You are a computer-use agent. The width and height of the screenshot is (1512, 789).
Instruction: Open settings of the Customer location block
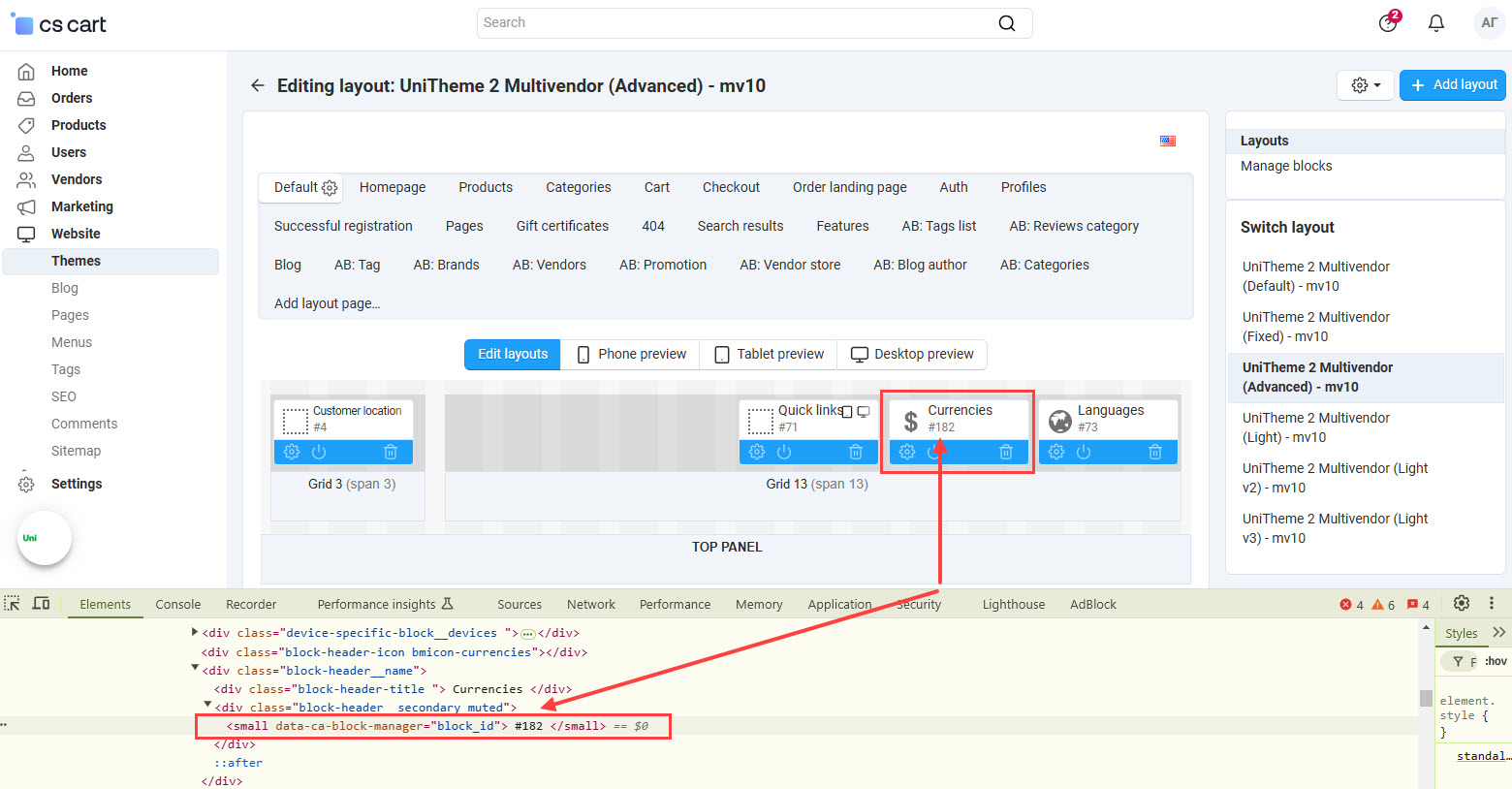coord(292,452)
